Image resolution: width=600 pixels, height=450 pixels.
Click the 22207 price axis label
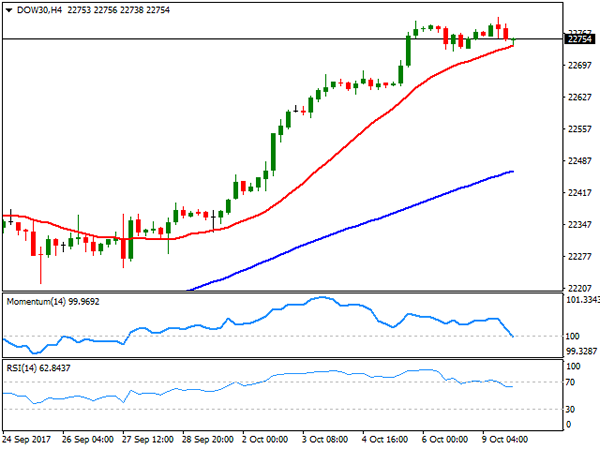[580, 288]
